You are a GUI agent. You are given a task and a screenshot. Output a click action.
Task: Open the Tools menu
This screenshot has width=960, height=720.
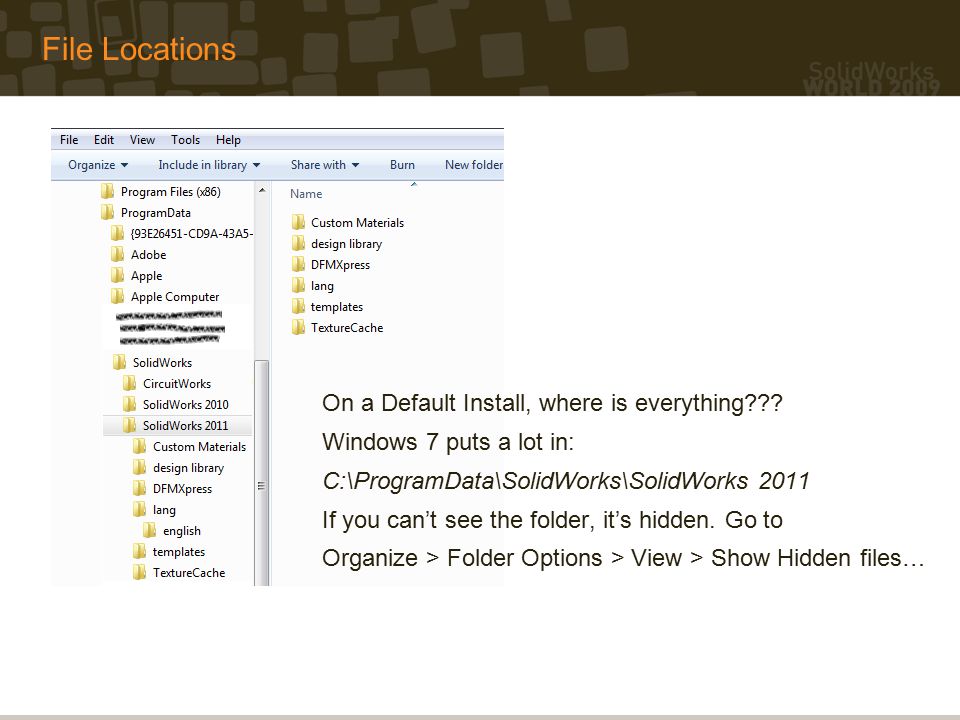[185, 140]
